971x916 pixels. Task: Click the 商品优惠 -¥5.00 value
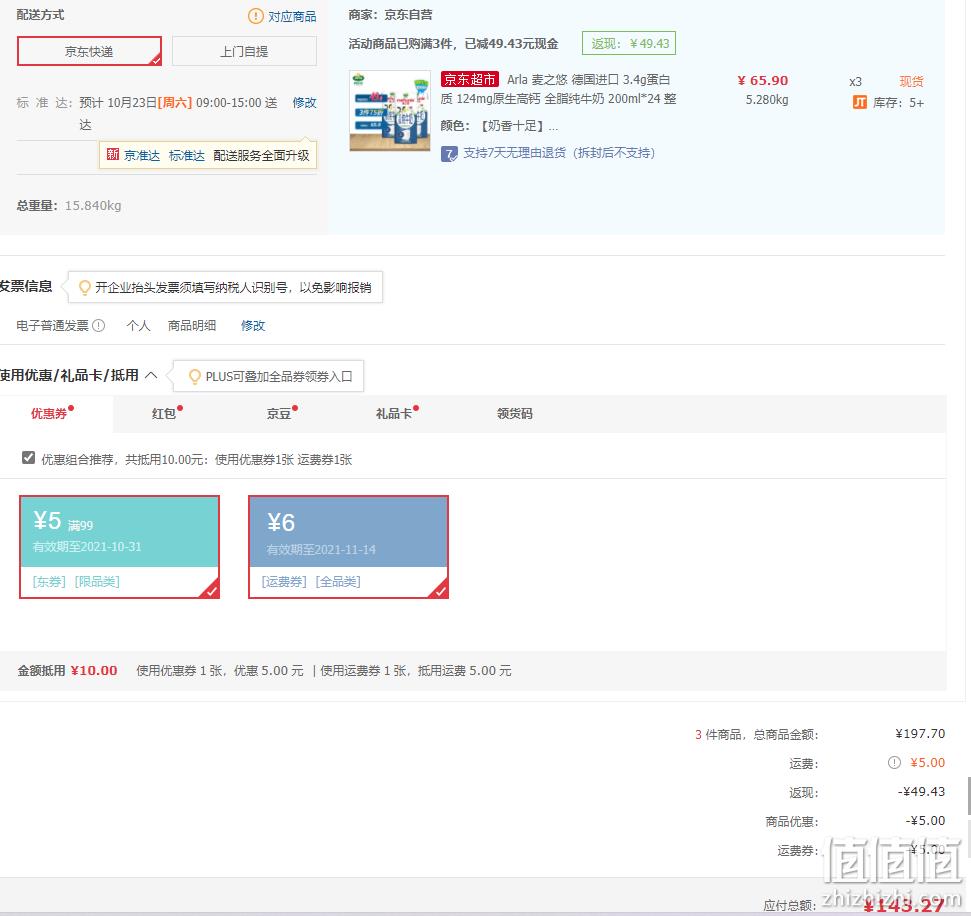(x=925, y=821)
